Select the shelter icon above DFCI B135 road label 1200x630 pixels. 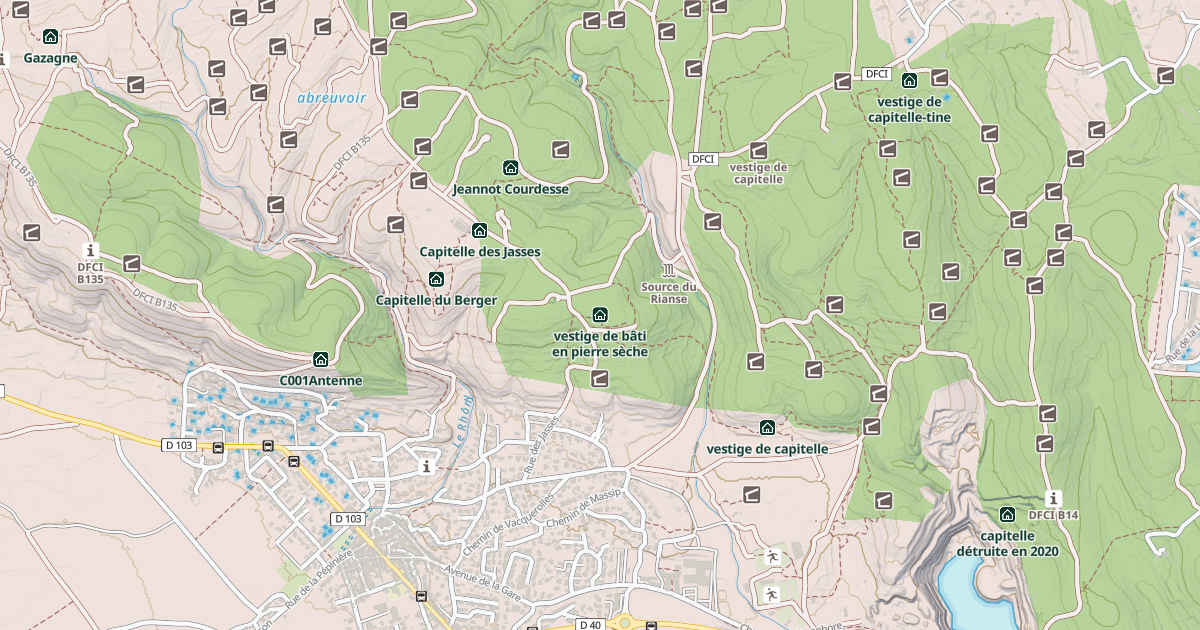pos(131,263)
